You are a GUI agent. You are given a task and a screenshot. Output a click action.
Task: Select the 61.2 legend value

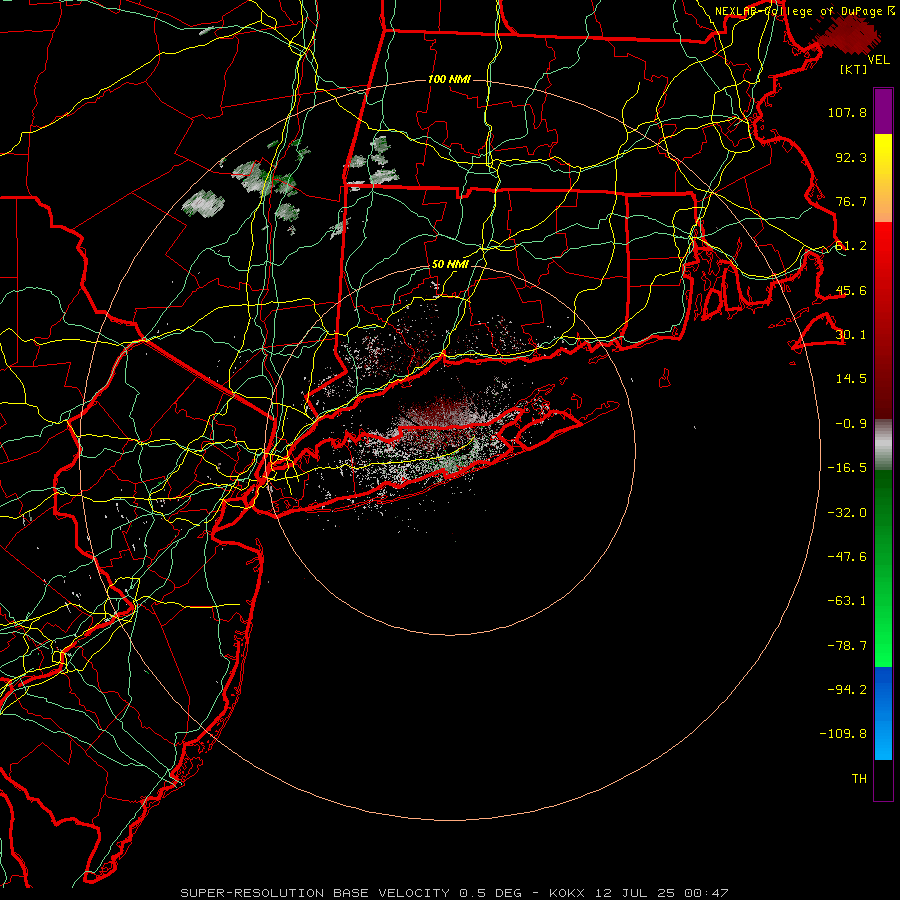(851, 246)
